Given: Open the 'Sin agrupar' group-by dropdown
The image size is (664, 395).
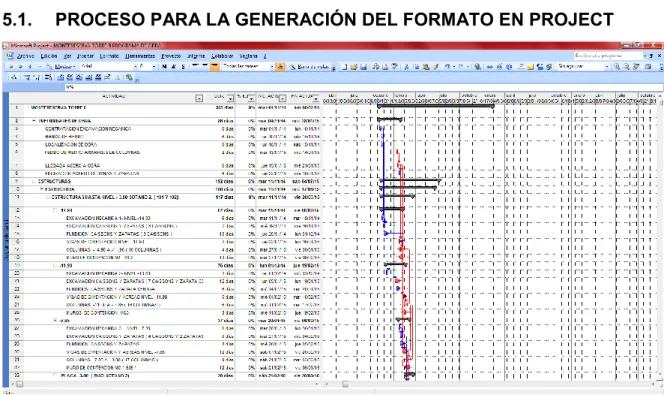Looking at the screenshot, I should click(x=607, y=66).
